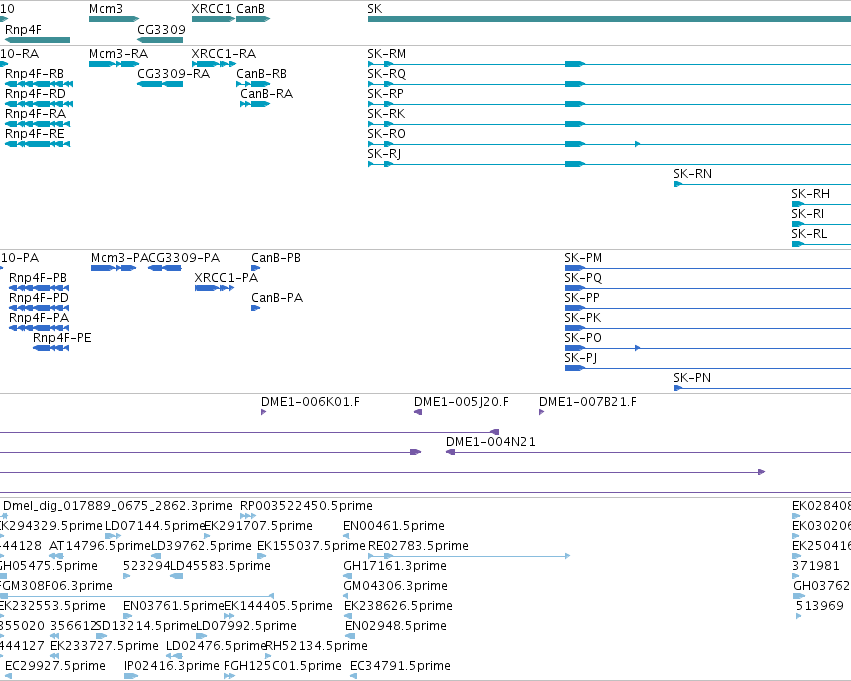
Task: Click EST RE02783.5prime
Action: pyautogui.click(x=469, y=556)
